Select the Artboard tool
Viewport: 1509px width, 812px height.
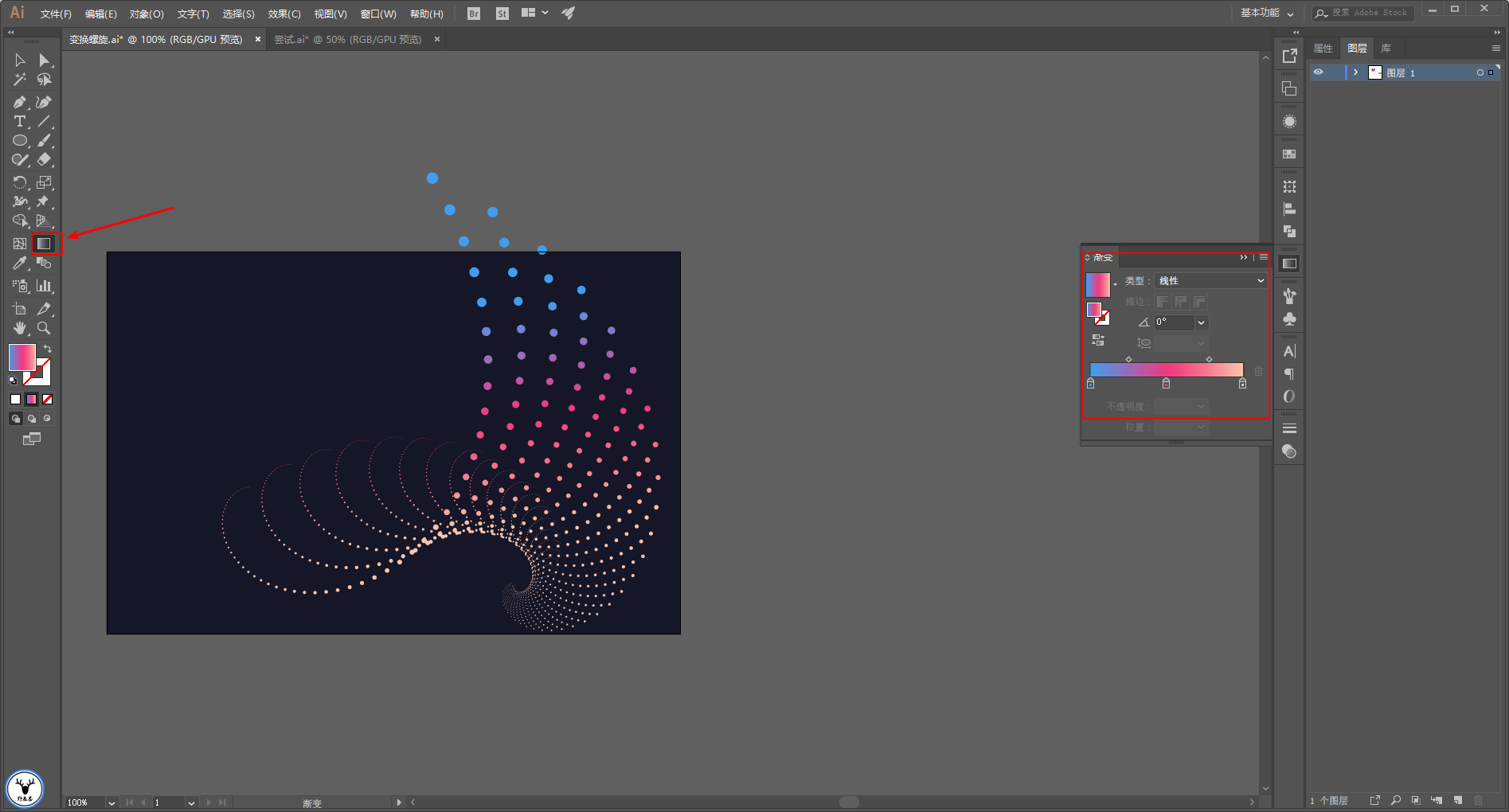[x=20, y=309]
